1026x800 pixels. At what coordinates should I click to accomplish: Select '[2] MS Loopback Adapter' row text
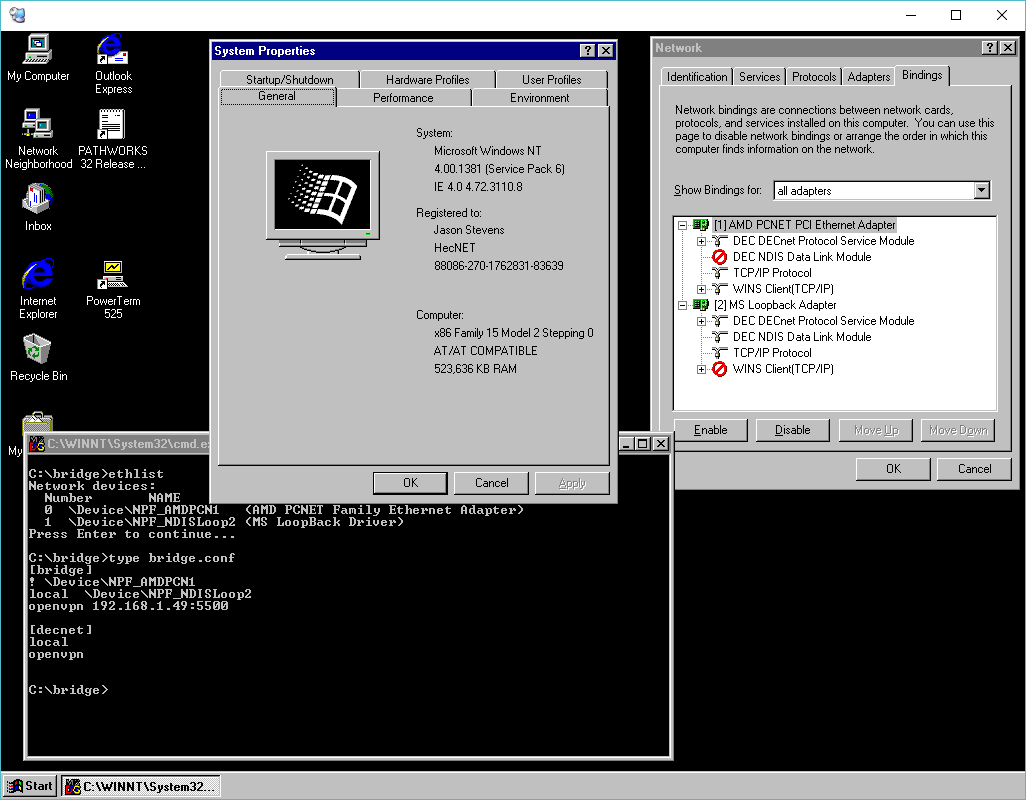pyautogui.click(x=775, y=305)
